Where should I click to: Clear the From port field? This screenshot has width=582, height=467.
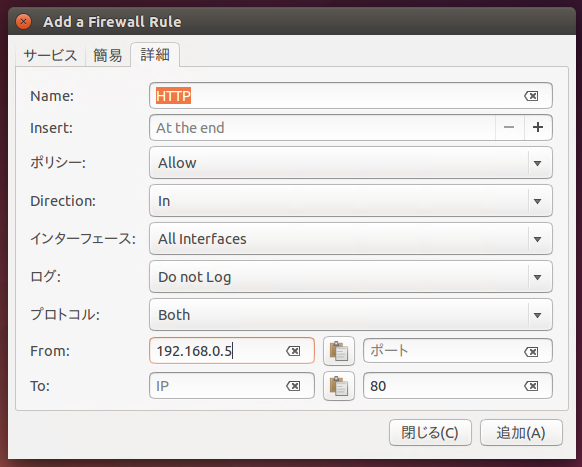pos(531,352)
